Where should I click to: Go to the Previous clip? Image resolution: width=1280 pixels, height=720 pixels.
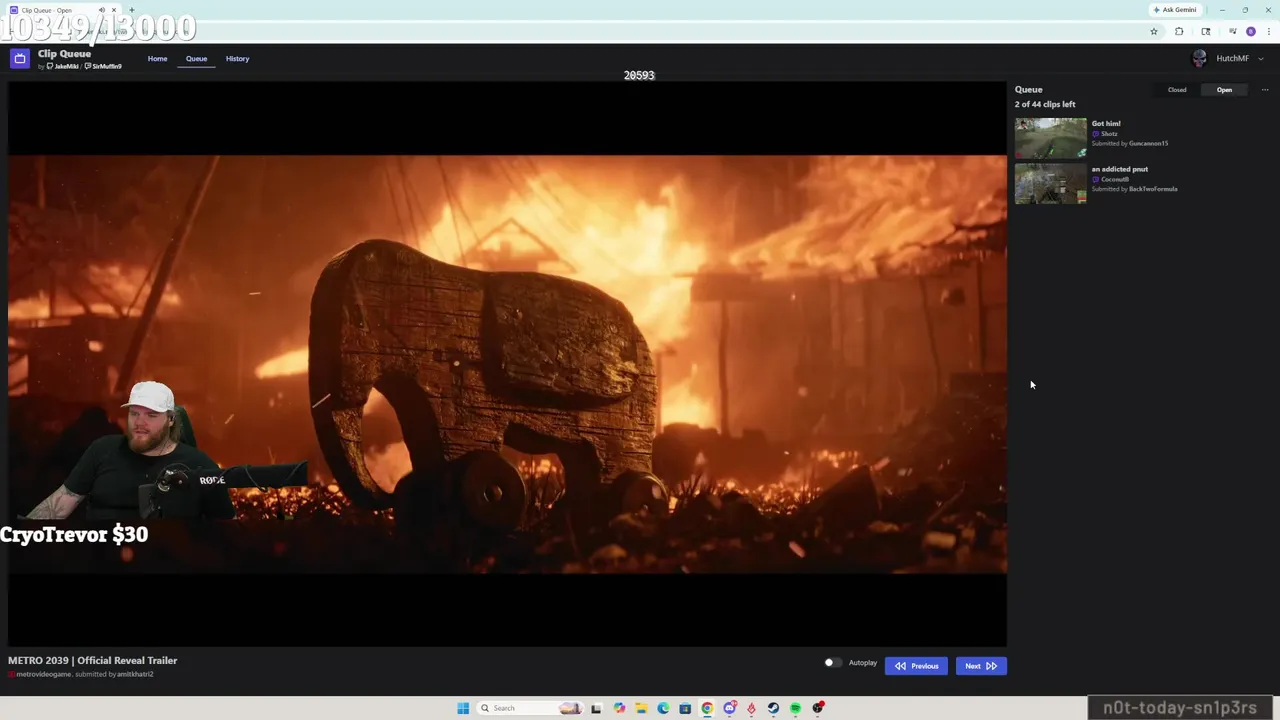pyautogui.click(x=916, y=666)
